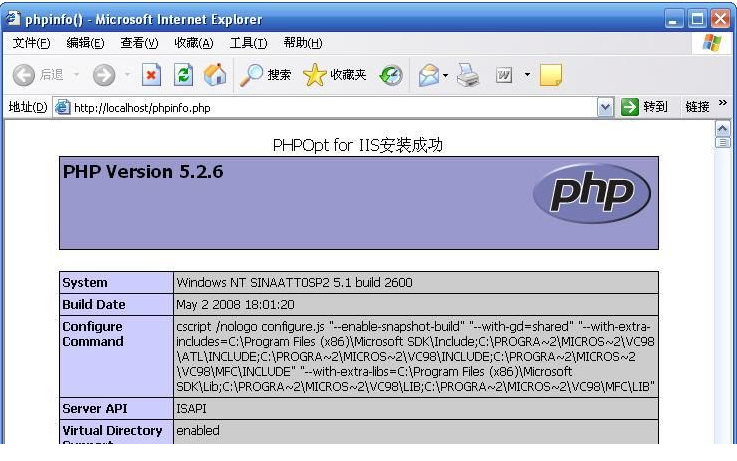This screenshot has width=737, height=461.
Task: Click 'Windows NT SINAATT0SP2 5.1 build 2600' value
Action: (x=294, y=282)
